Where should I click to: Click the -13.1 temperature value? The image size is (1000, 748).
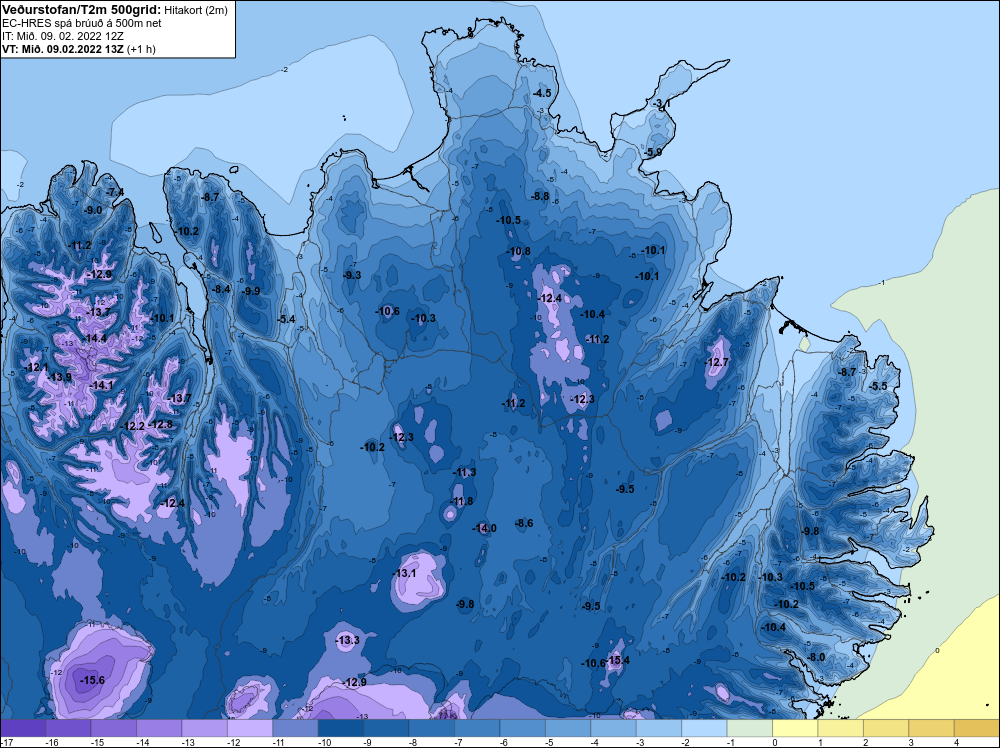point(404,573)
